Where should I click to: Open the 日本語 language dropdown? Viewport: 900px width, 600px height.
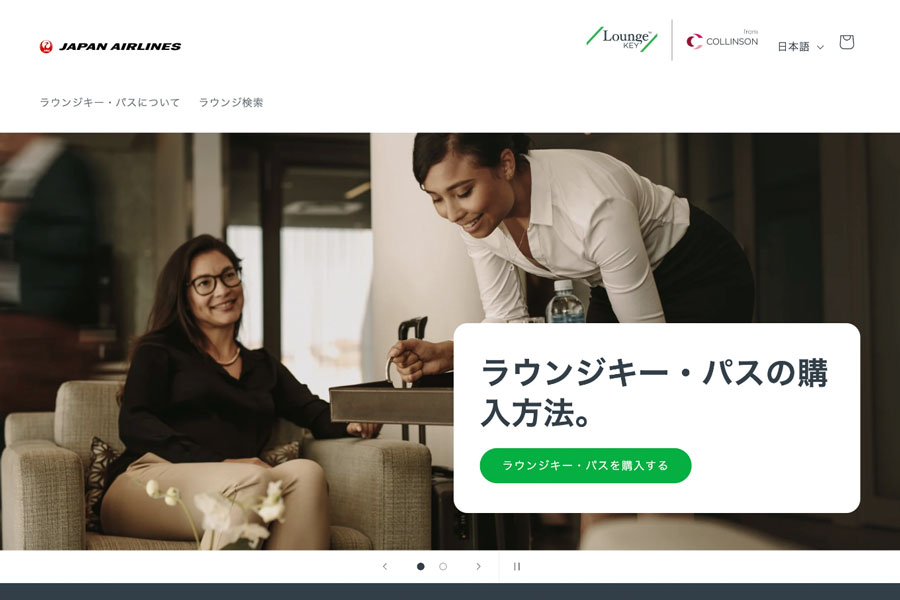point(801,47)
